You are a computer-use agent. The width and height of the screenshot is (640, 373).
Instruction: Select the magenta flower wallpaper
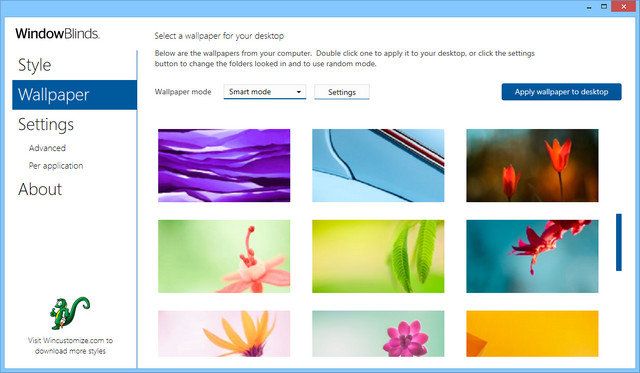pyautogui.click(x=378, y=334)
